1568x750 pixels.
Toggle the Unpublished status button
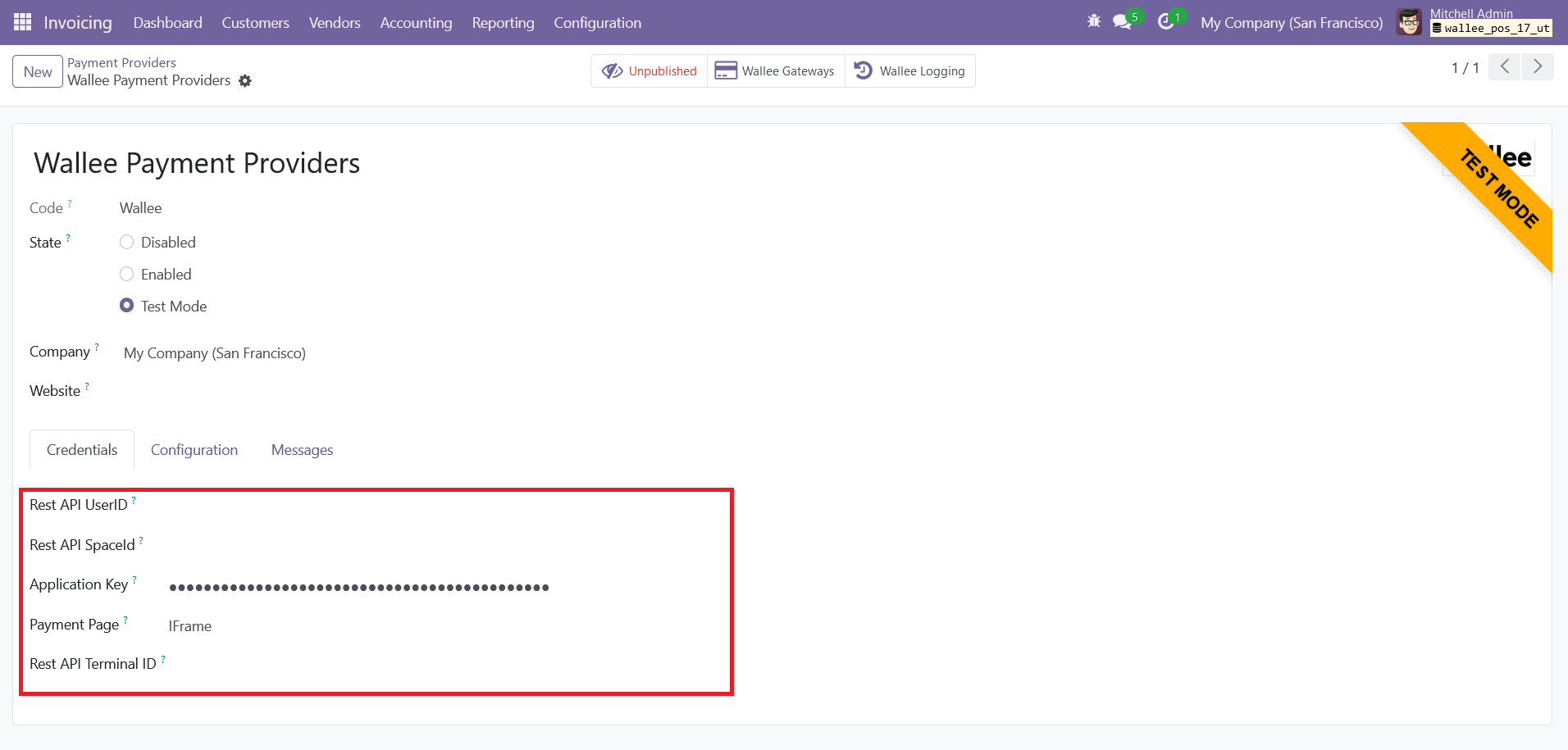tap(650, 71)
